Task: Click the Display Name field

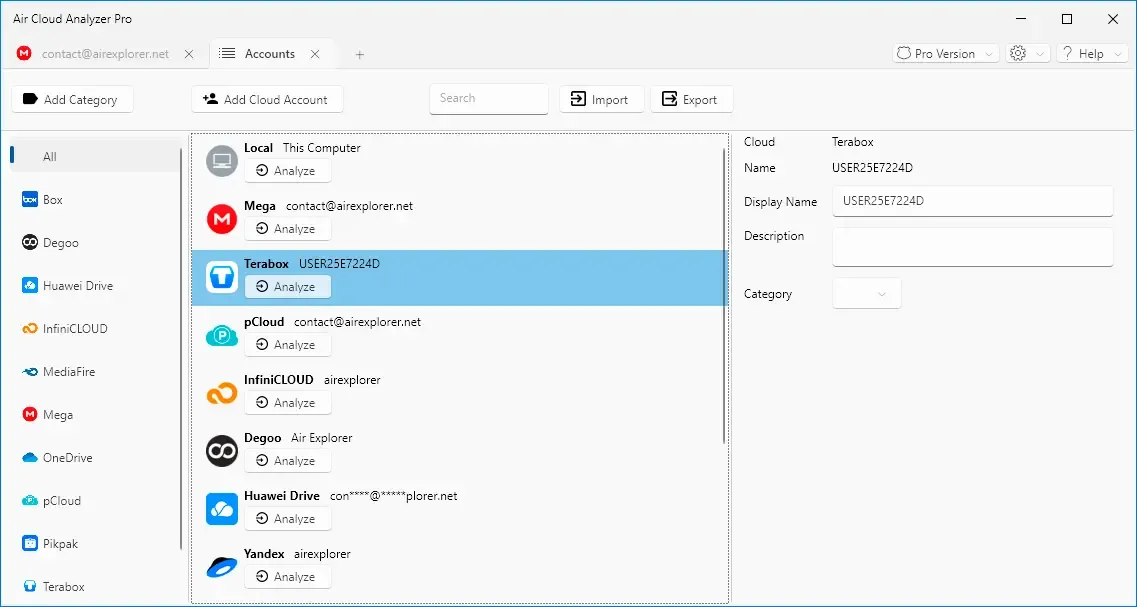Action: (x=972, y=201)
